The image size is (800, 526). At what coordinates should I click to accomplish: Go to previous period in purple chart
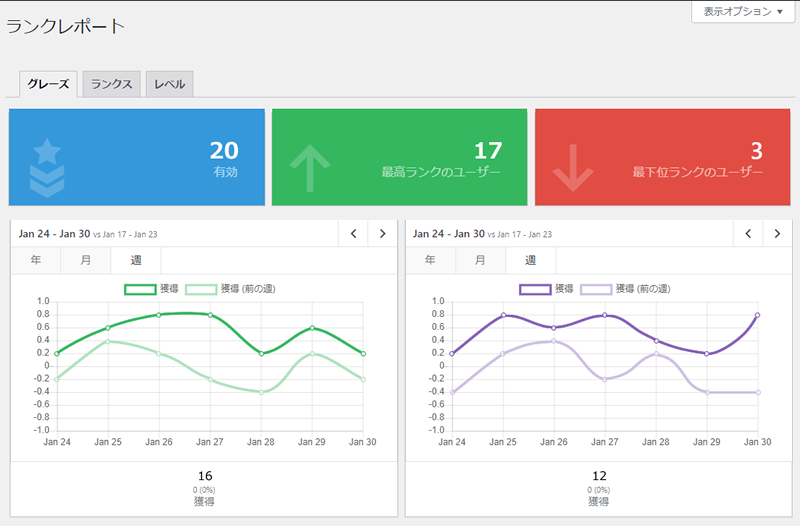coord(748,234)
